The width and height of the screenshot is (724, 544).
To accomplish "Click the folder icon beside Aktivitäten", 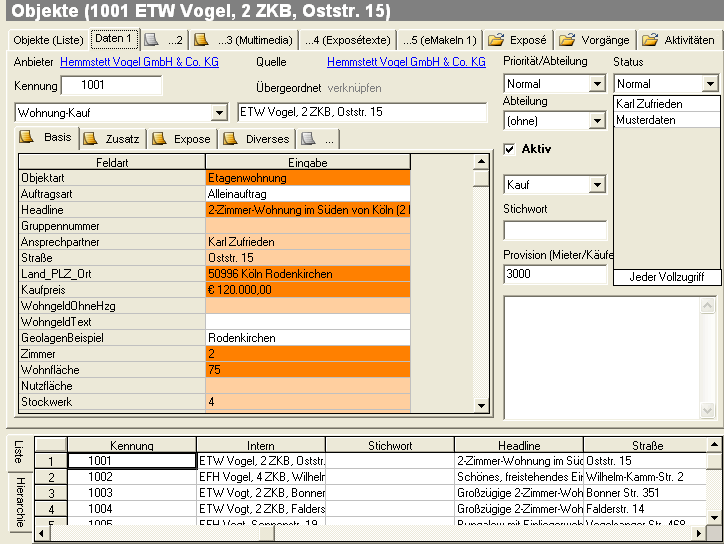I will coord(650,40).
